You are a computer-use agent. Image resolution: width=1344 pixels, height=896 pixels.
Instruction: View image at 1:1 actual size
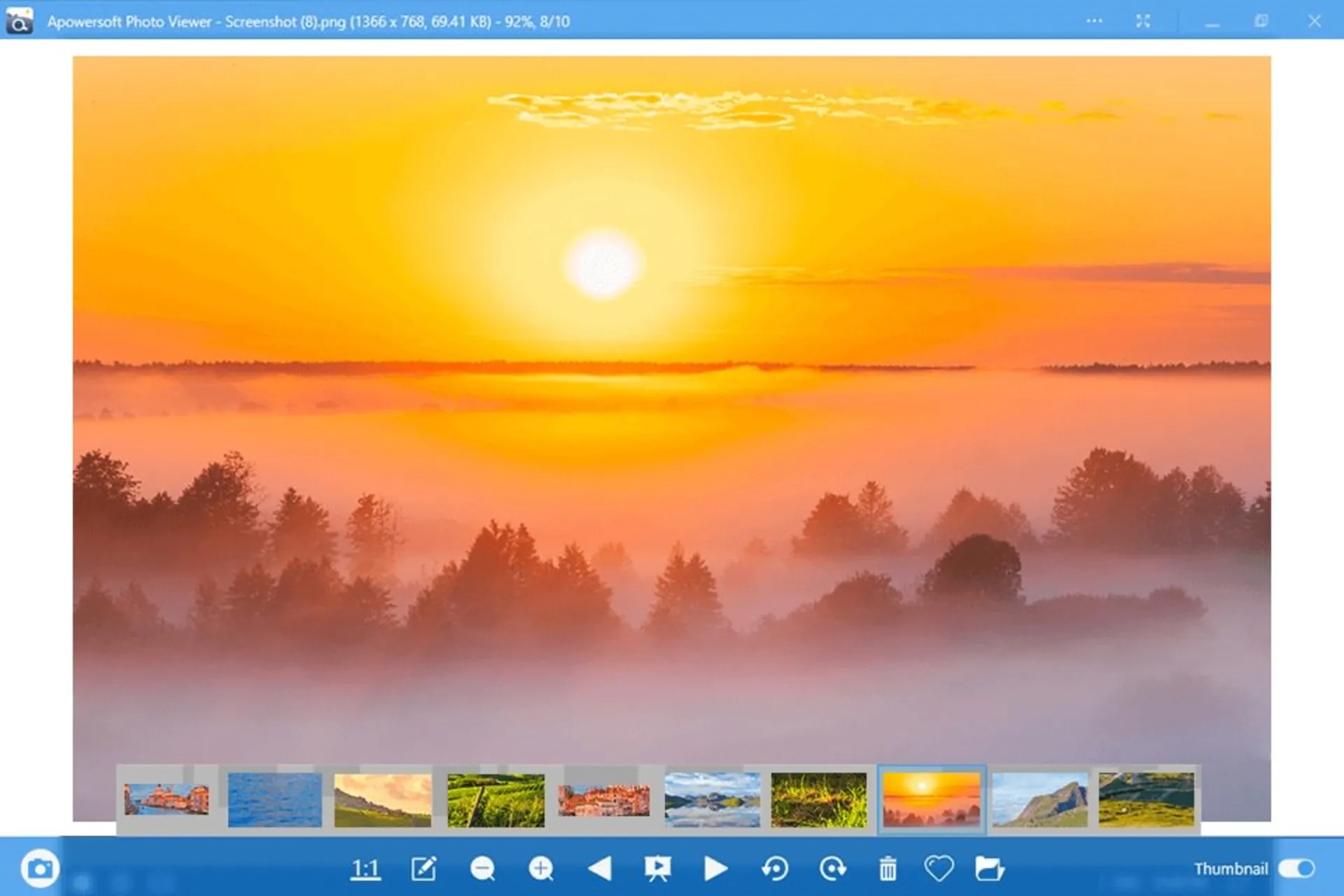coord(364,868)
